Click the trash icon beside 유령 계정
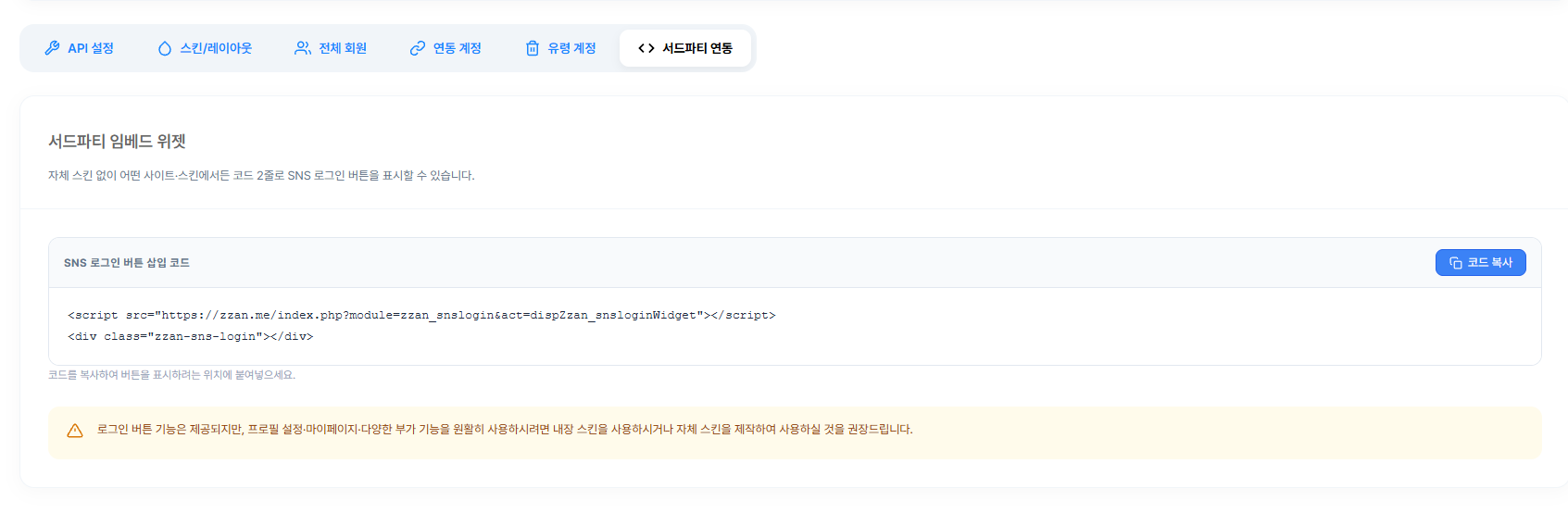This screenshot has width=1568, height=526. [533, 48]
